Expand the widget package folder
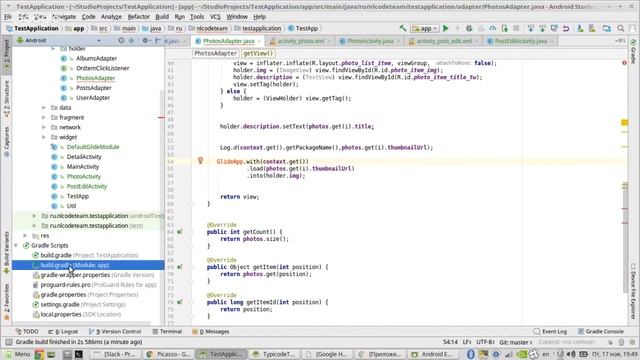Image resolution: width=640 pixels, height=360 pixels. pyautogui.click(x=44, y=137)
